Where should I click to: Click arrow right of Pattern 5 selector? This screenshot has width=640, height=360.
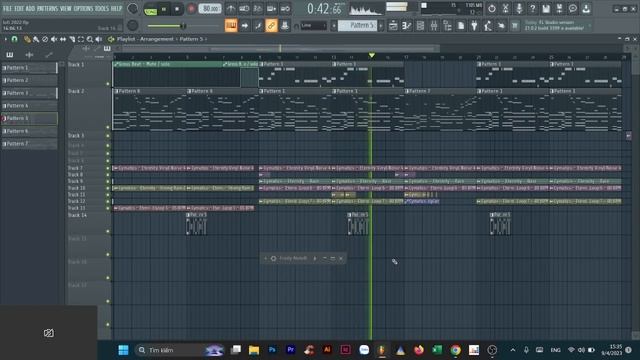(381, 26)
